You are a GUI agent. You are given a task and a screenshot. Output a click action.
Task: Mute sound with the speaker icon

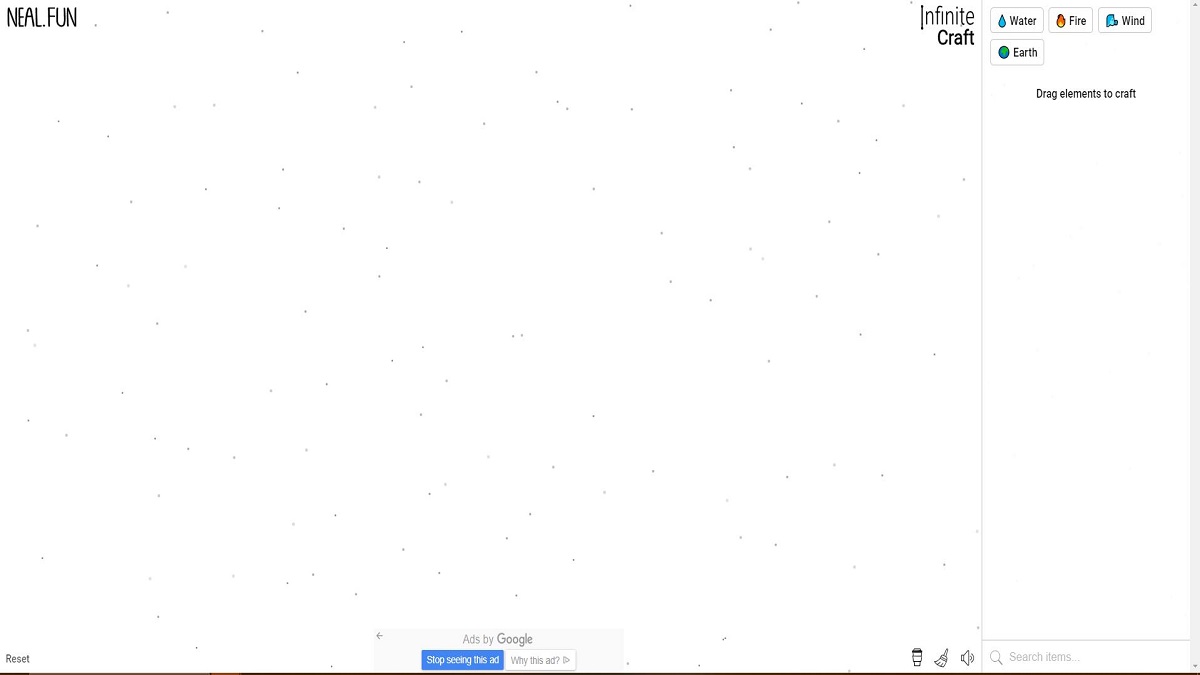coord(967,657)
